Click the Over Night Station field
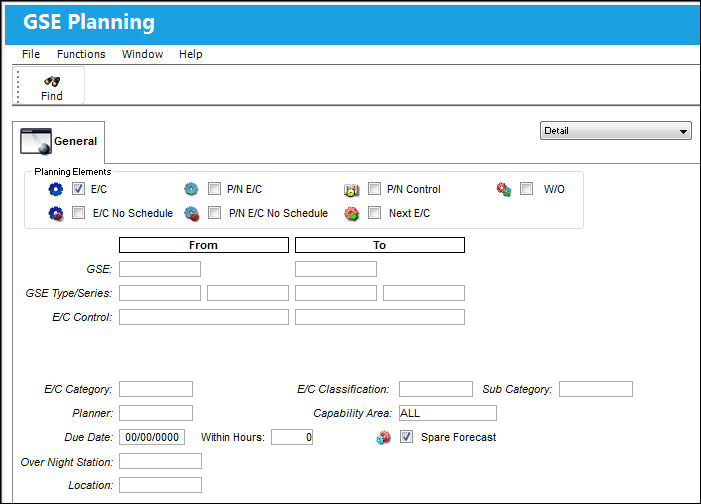 tap(160, 461)
